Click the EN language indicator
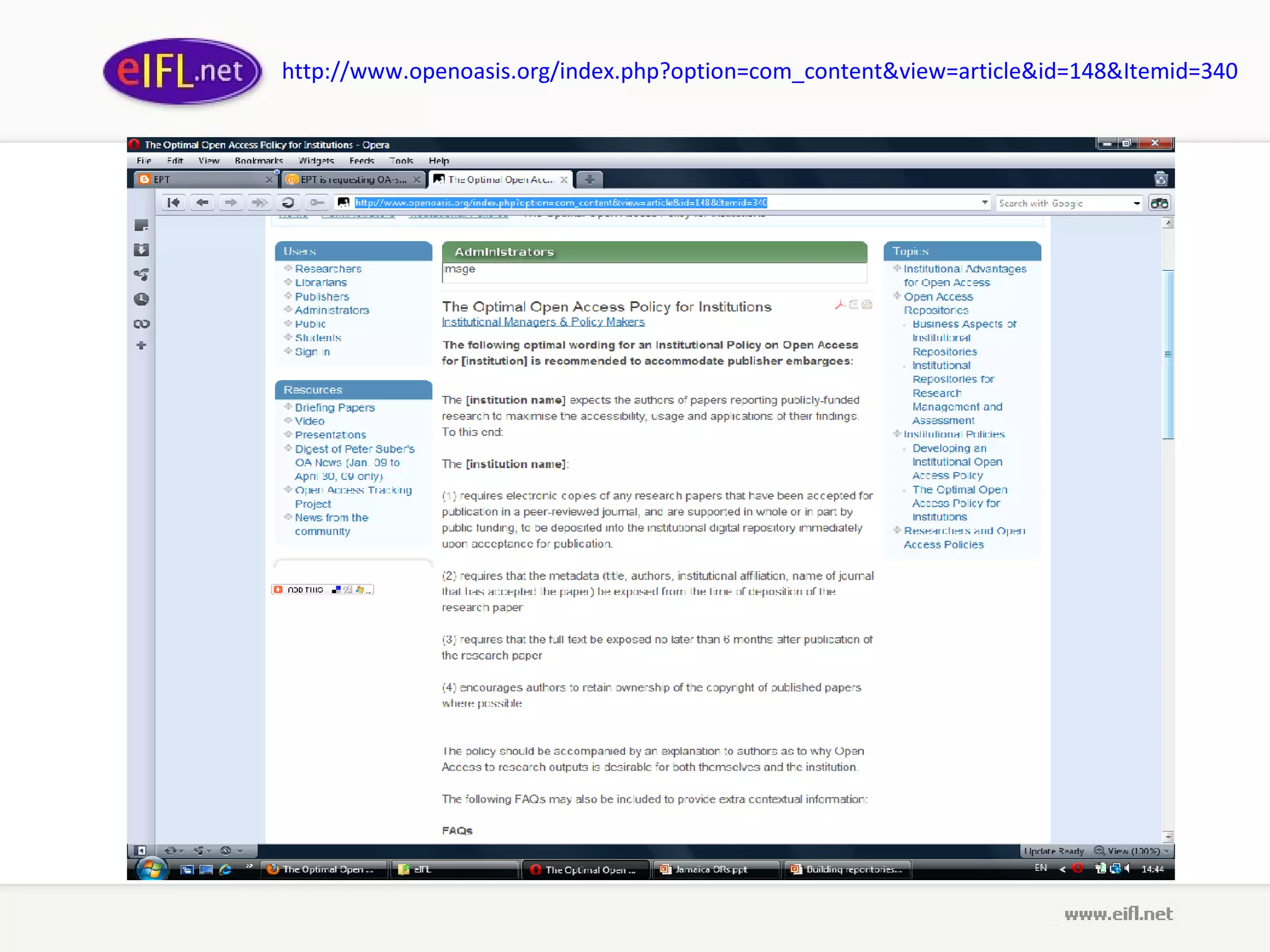The width and height of the screenshot is (1270, 952). point(1041,868)
